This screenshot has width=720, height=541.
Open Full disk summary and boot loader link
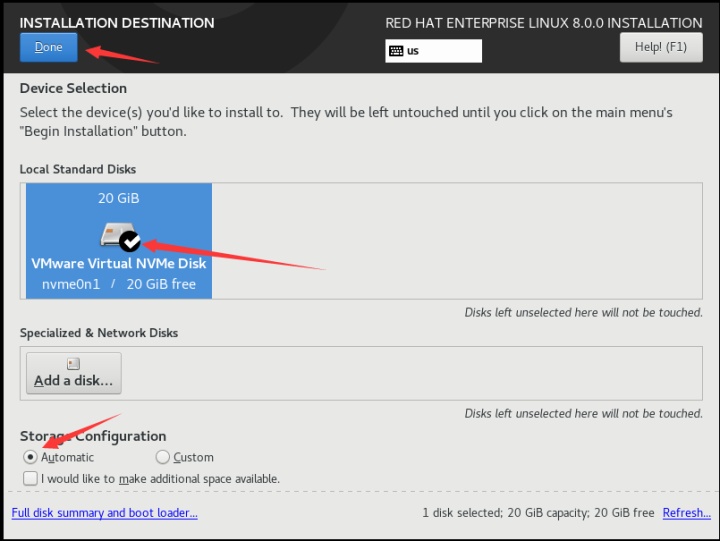tap(105, 513)
